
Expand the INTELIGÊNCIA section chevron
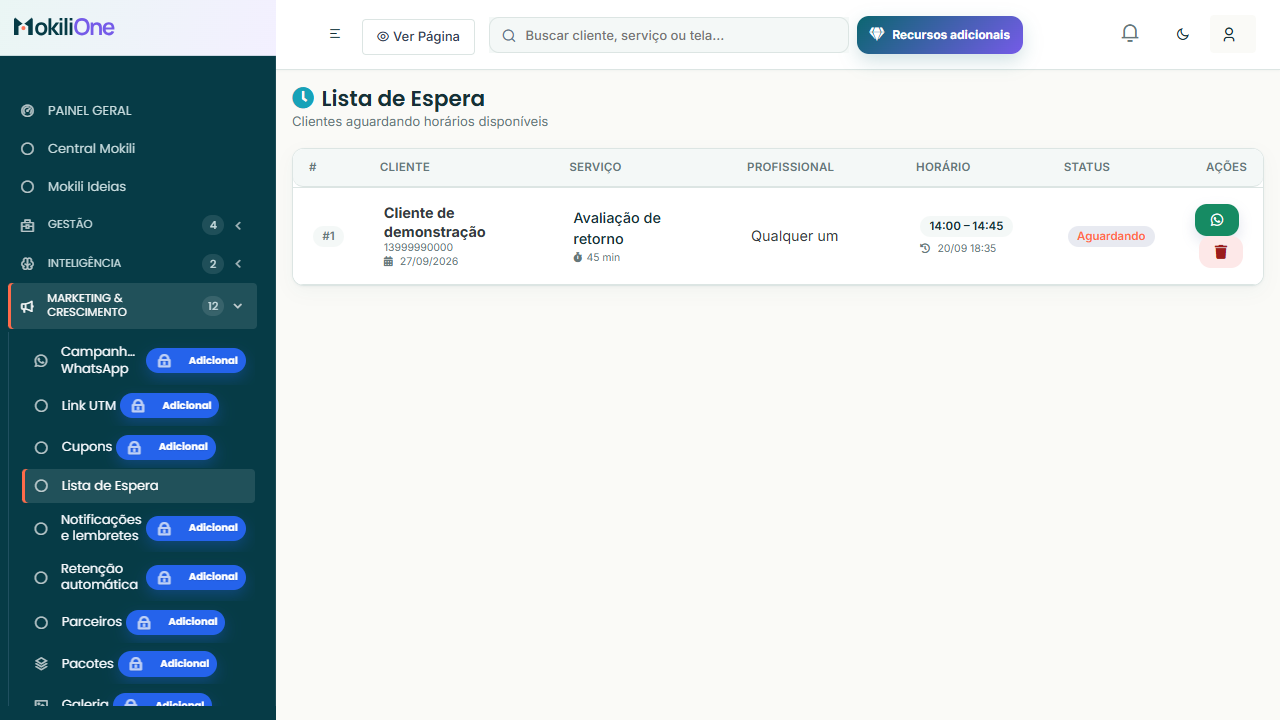point(238,264)
